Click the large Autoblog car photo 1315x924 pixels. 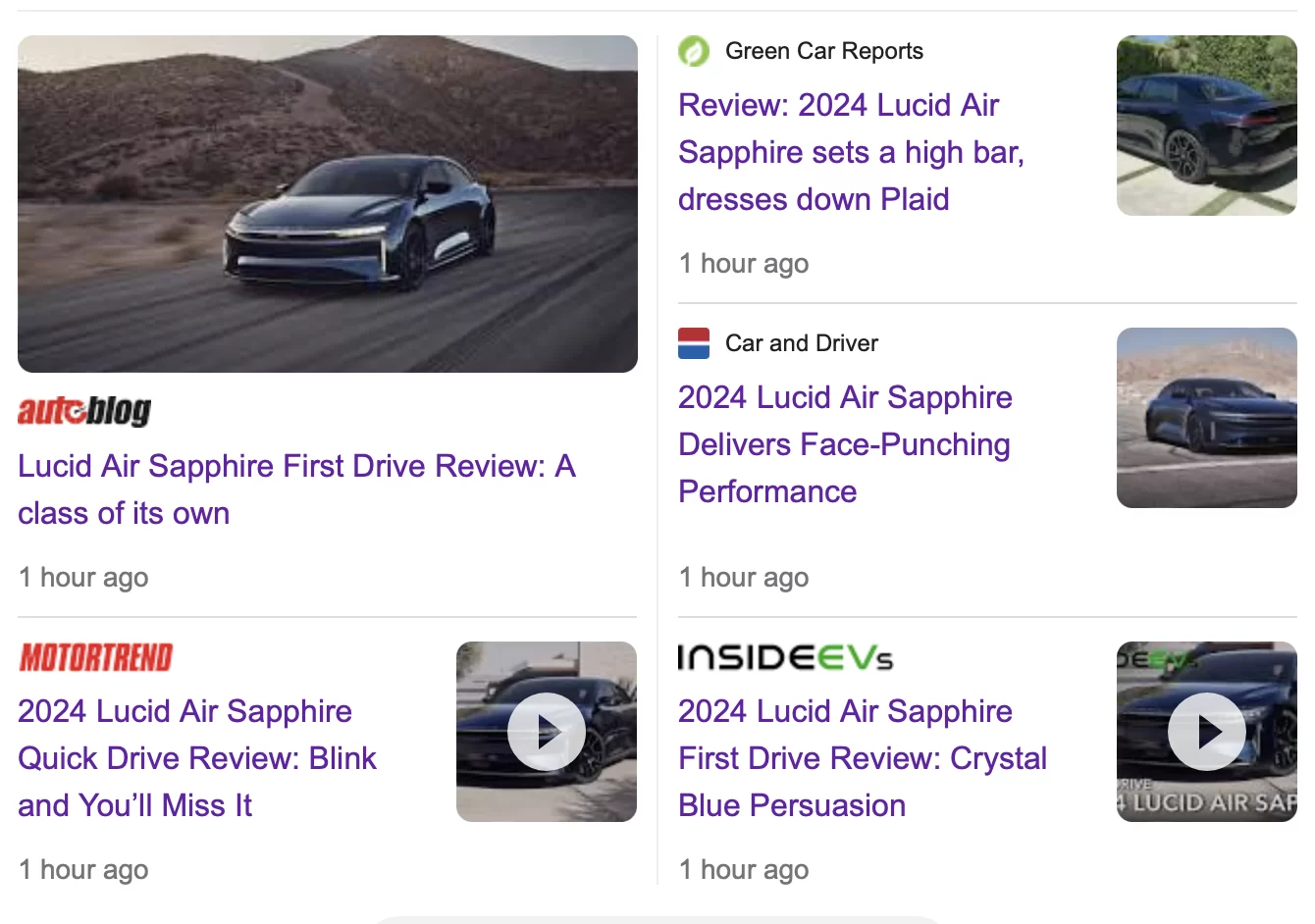[x=328, y=204]
